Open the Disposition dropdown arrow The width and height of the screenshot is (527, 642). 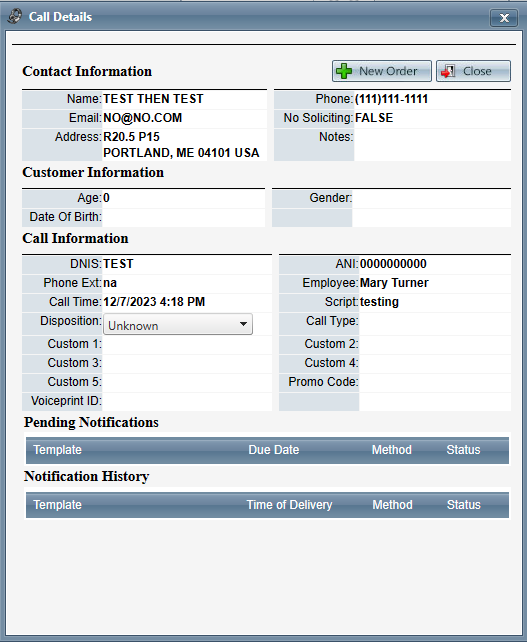(243, 324)
